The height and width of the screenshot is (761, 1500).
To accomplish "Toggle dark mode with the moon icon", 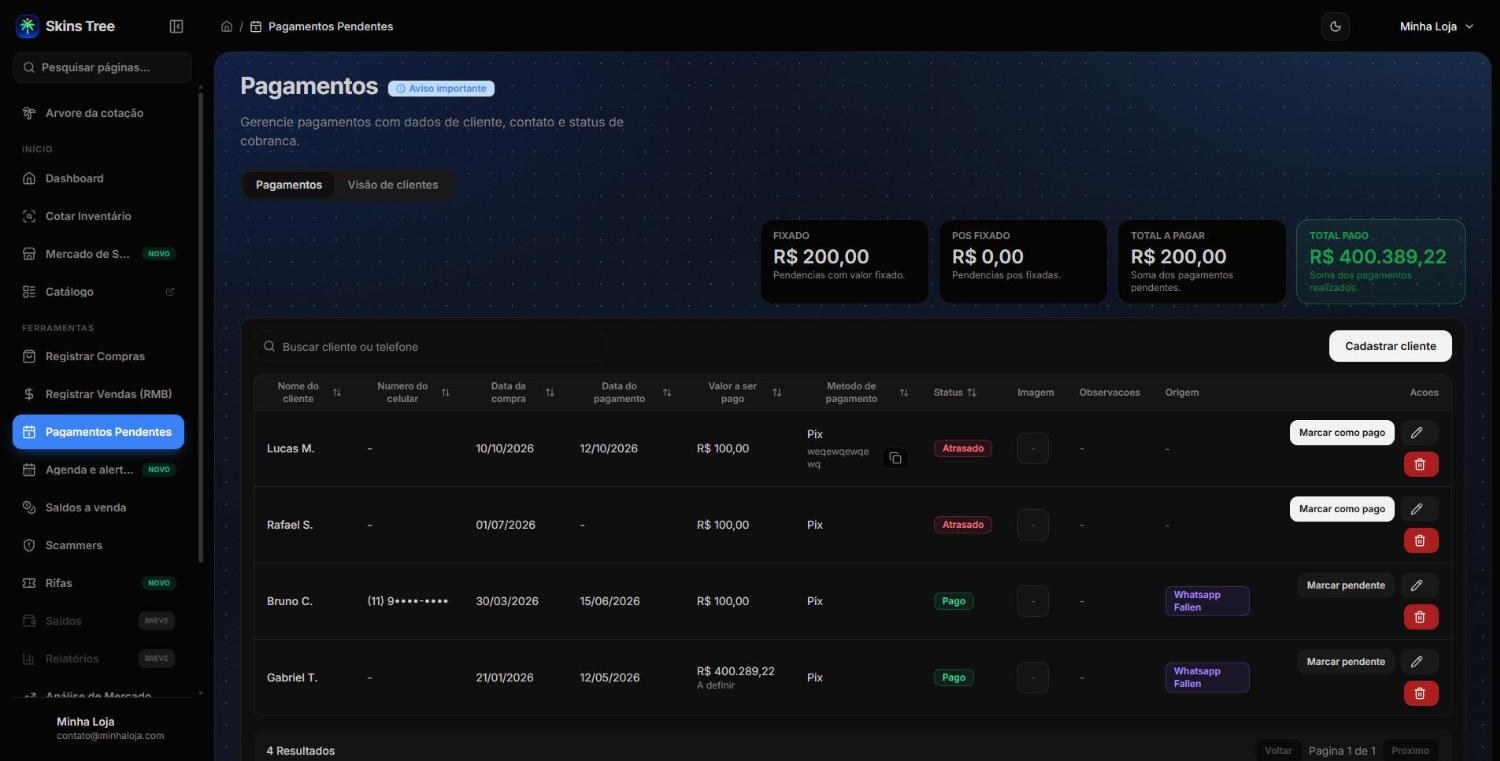I will 1336,27.
